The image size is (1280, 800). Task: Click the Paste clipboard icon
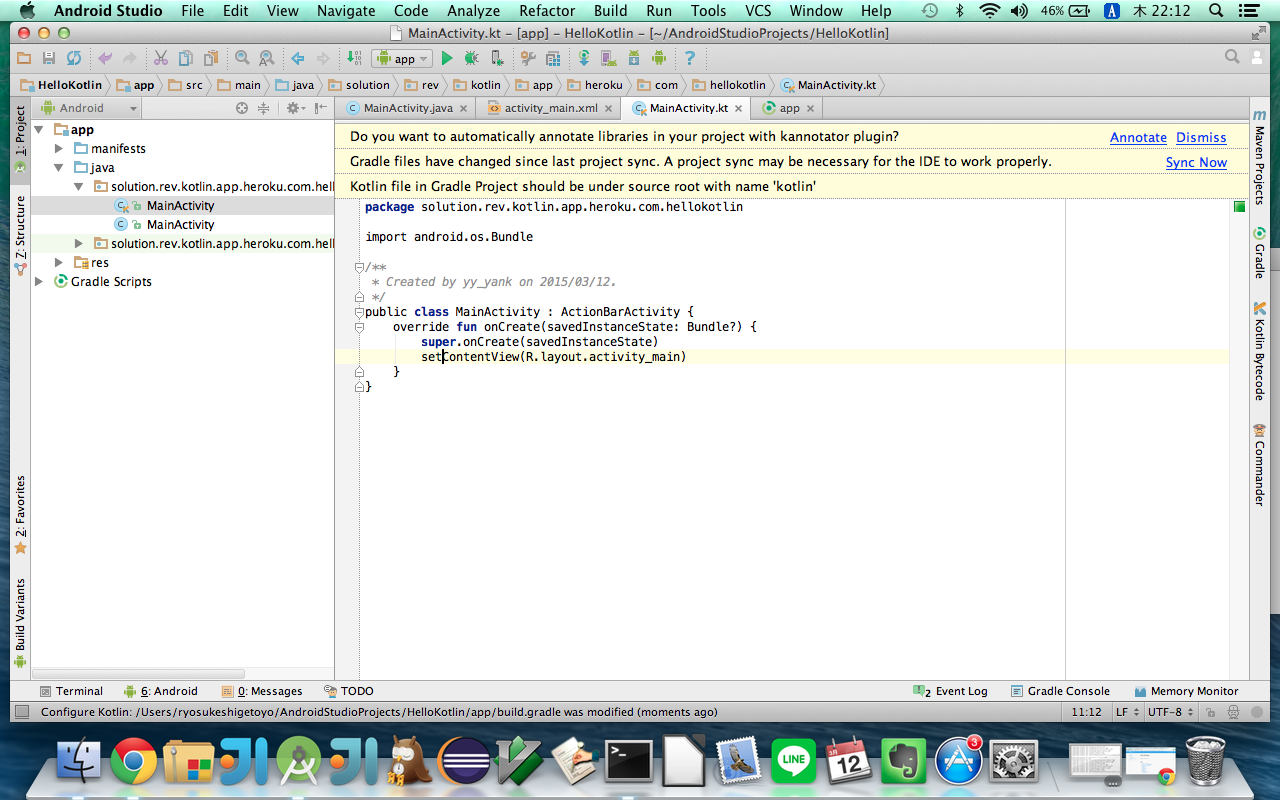tap(211, 59)
